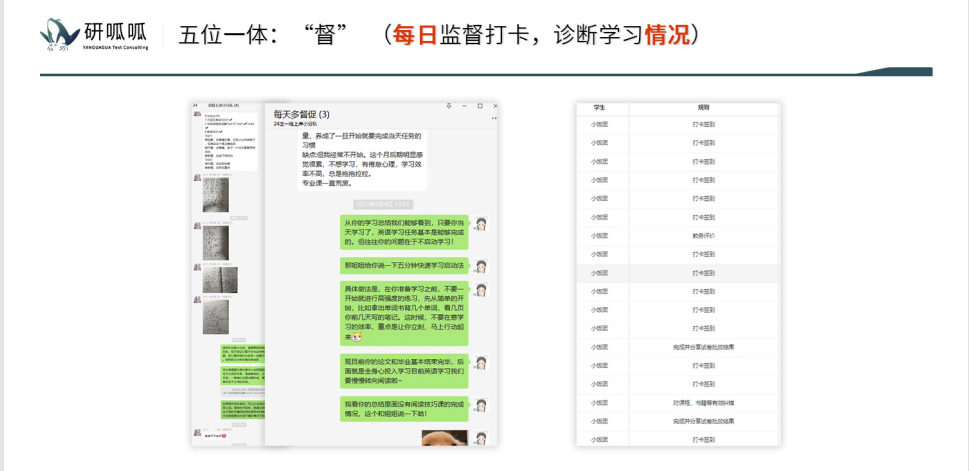969x471 pixels.
Task: Click the 2023年5月4日 13:51 timestamp
Action: 383,204
